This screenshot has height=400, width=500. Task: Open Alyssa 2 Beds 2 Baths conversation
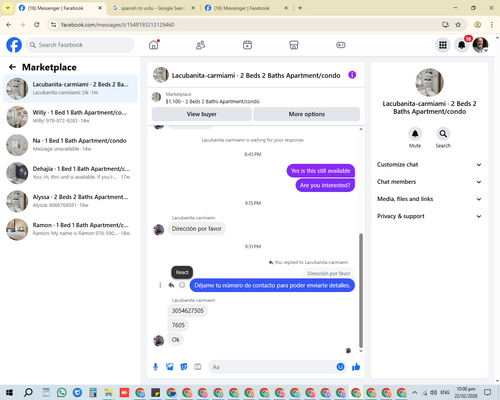[x=70, y=201]
